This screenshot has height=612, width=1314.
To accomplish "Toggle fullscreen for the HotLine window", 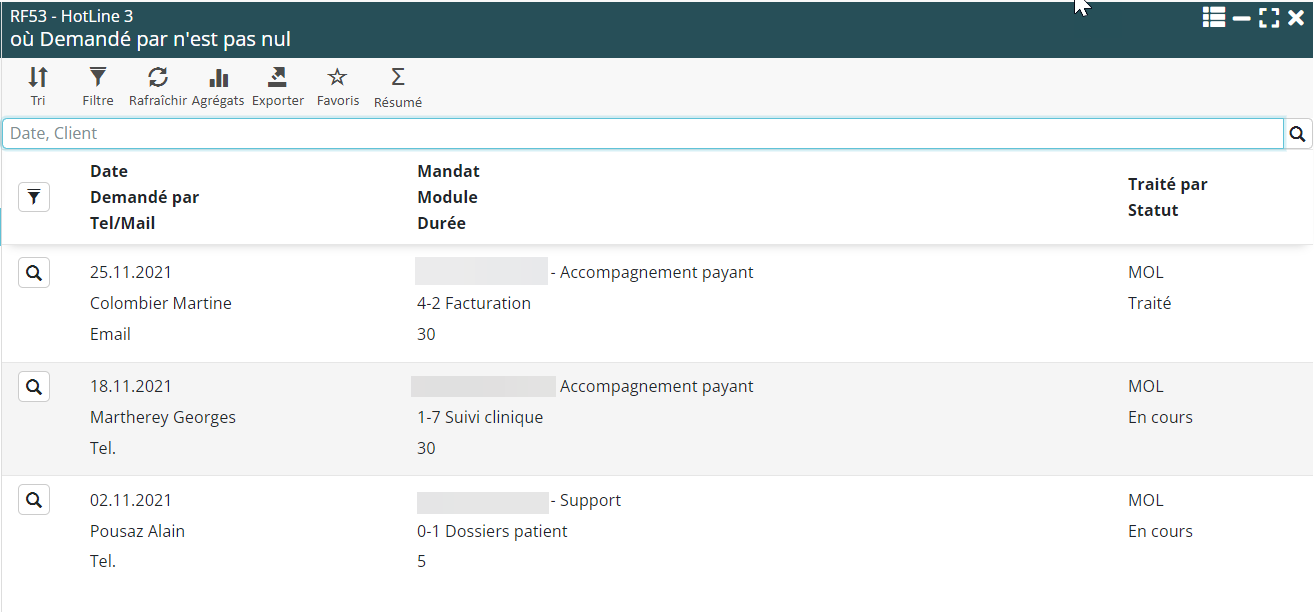I will (1269, 18).
